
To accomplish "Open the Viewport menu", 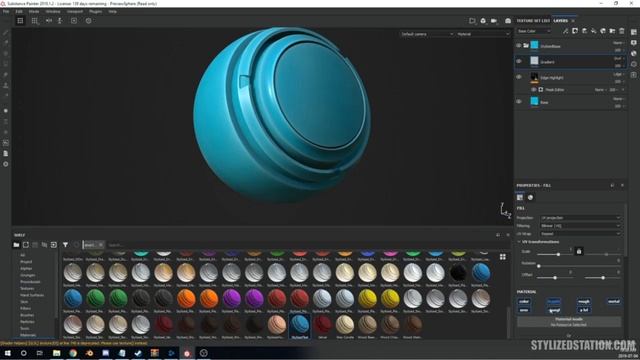I will pyautogui.click(x=75, y=11).
